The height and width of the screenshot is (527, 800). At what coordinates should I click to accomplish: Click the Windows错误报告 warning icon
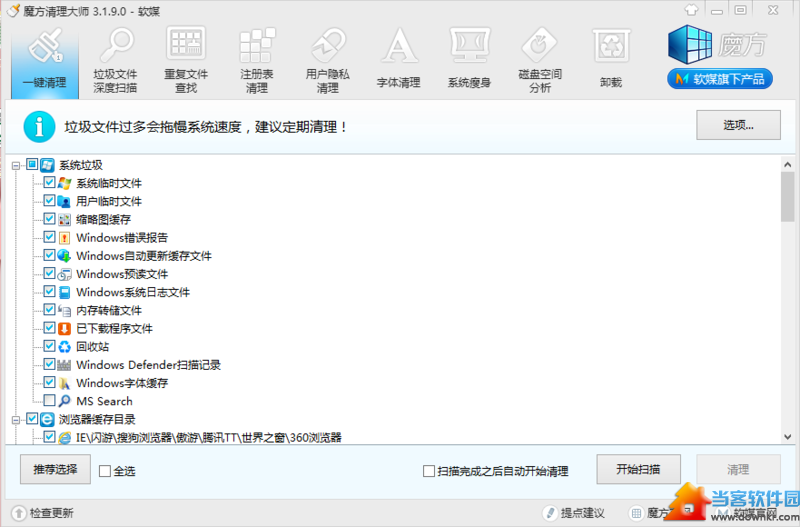coord(64,238)
